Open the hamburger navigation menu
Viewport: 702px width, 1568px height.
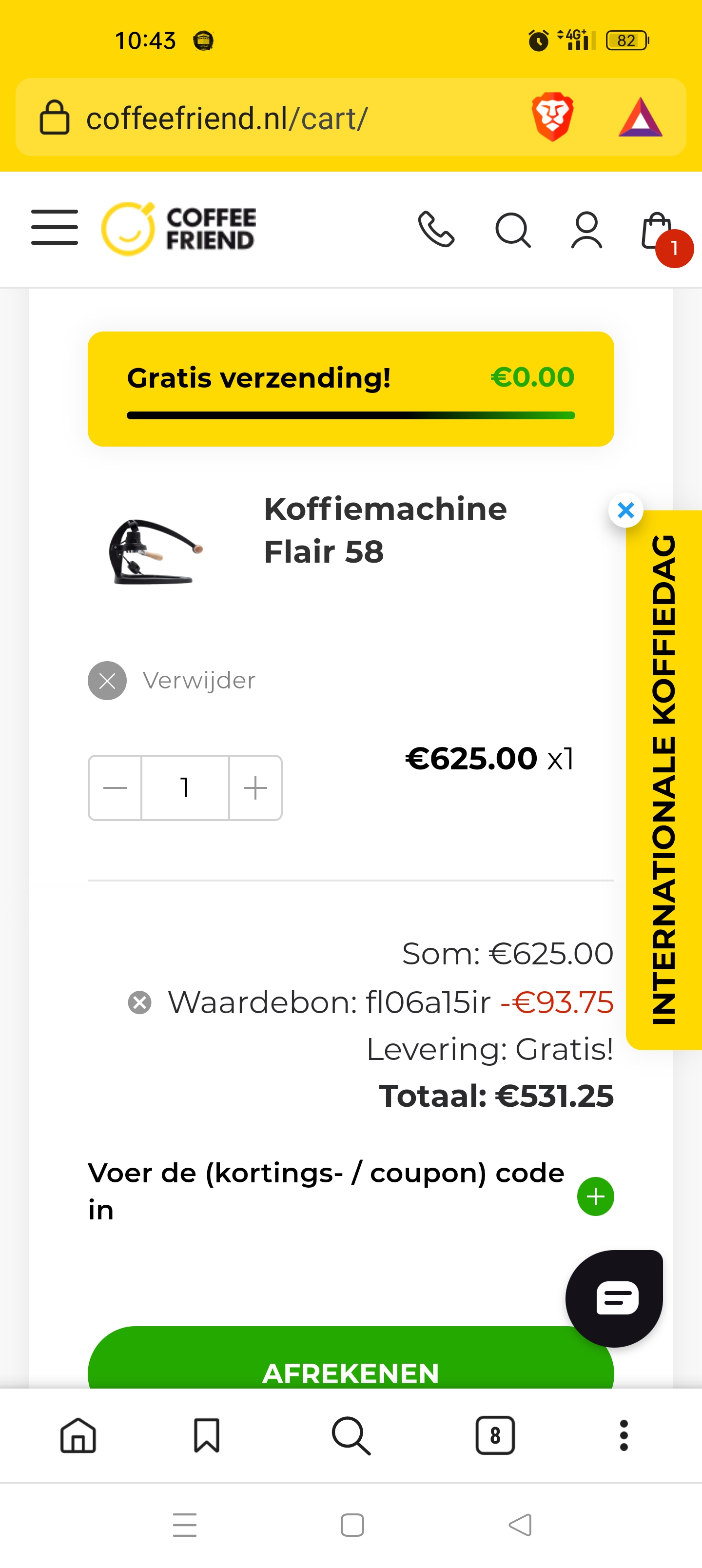[54, 227]
